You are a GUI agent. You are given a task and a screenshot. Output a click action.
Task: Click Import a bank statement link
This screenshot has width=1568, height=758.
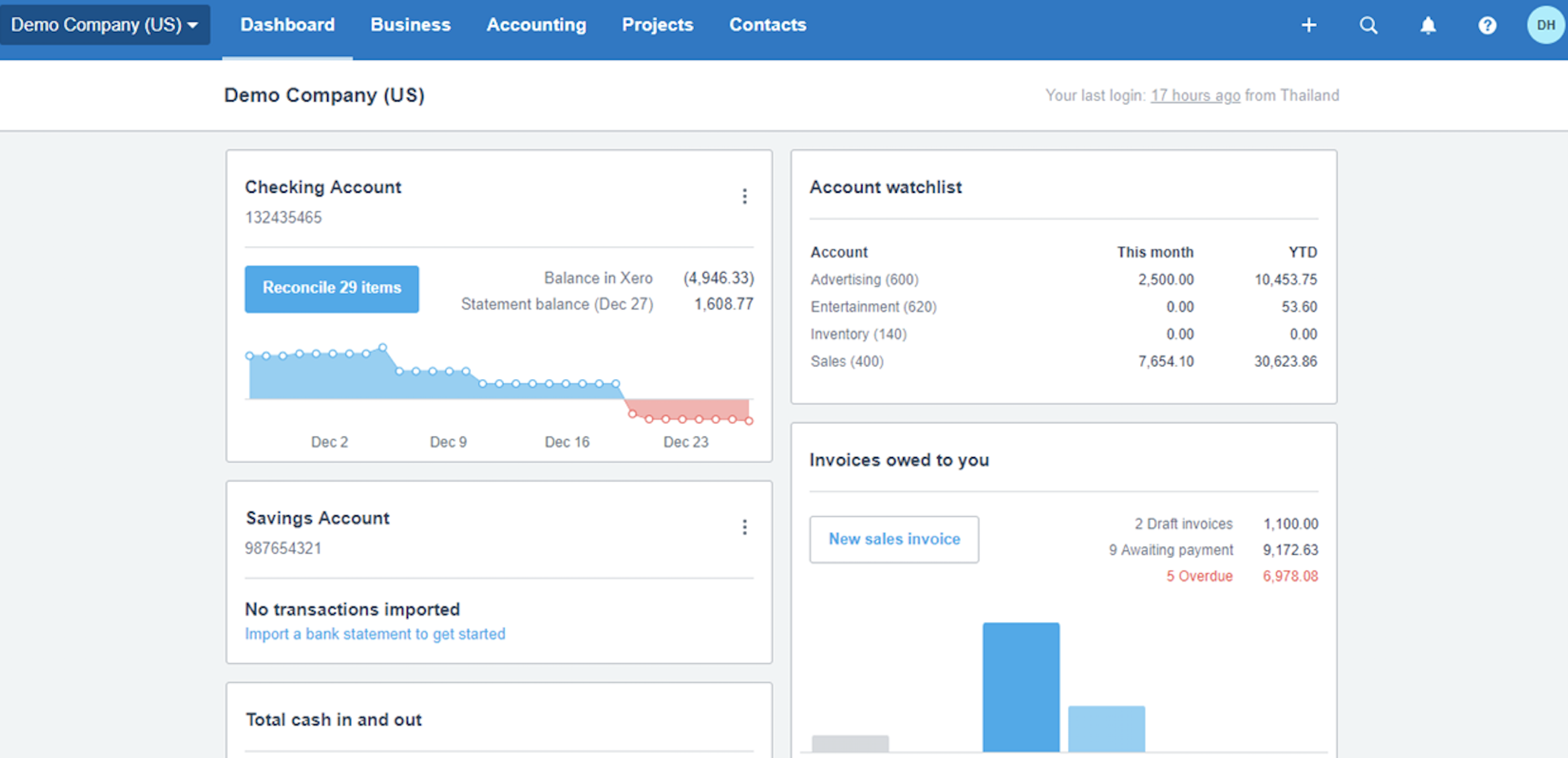pyautogui.click(x=375, y=634)
